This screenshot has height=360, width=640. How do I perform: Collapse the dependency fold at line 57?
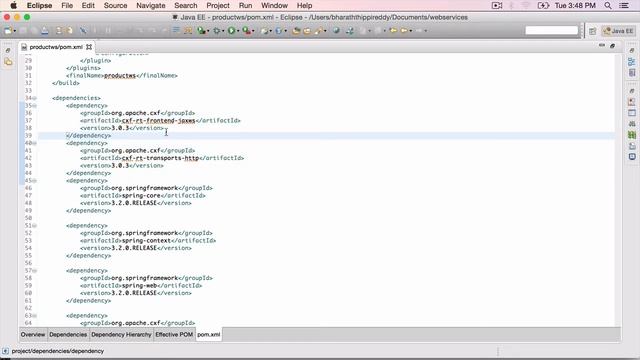coord(35,271)
